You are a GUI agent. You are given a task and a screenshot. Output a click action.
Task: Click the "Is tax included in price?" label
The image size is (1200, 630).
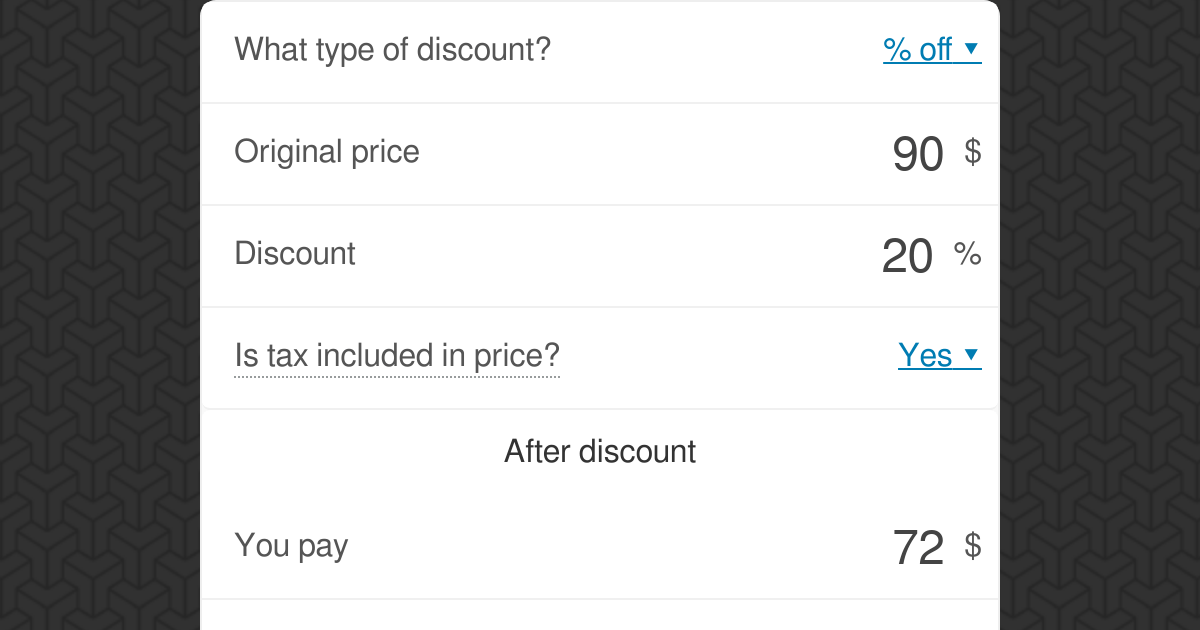tap(396, 356)
